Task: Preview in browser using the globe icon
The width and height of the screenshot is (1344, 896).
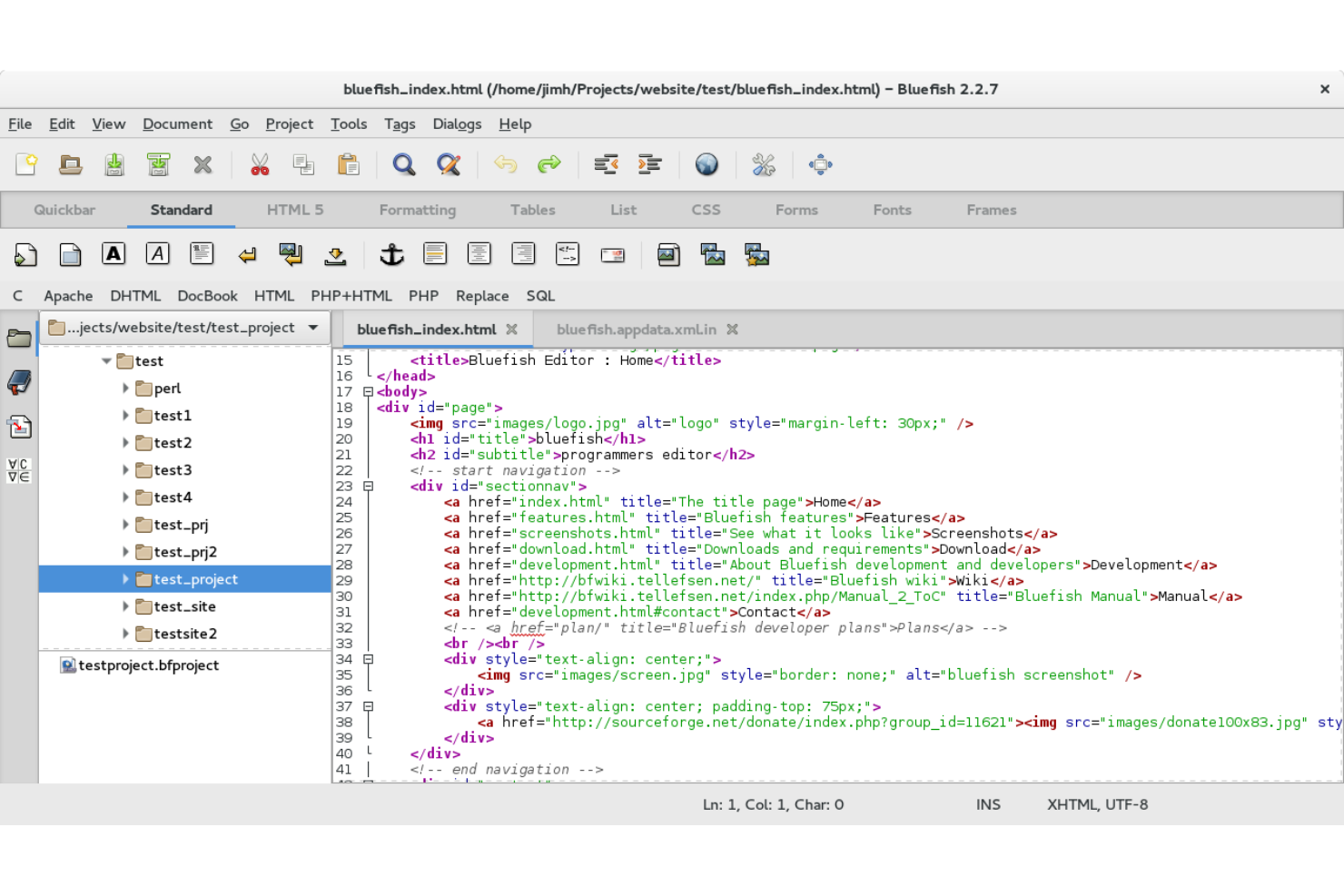Action: tap(707, 164)
